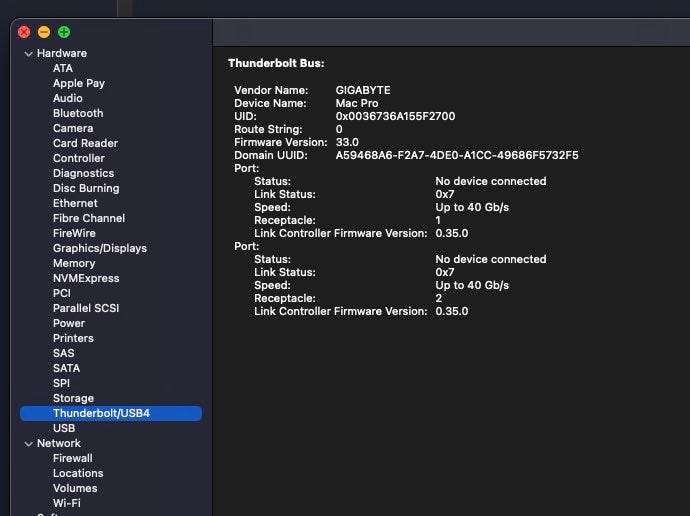Click the Domain UUID value text
This screenshot has width=690, height=516.
pyautogui.click(x=456, y=155)
